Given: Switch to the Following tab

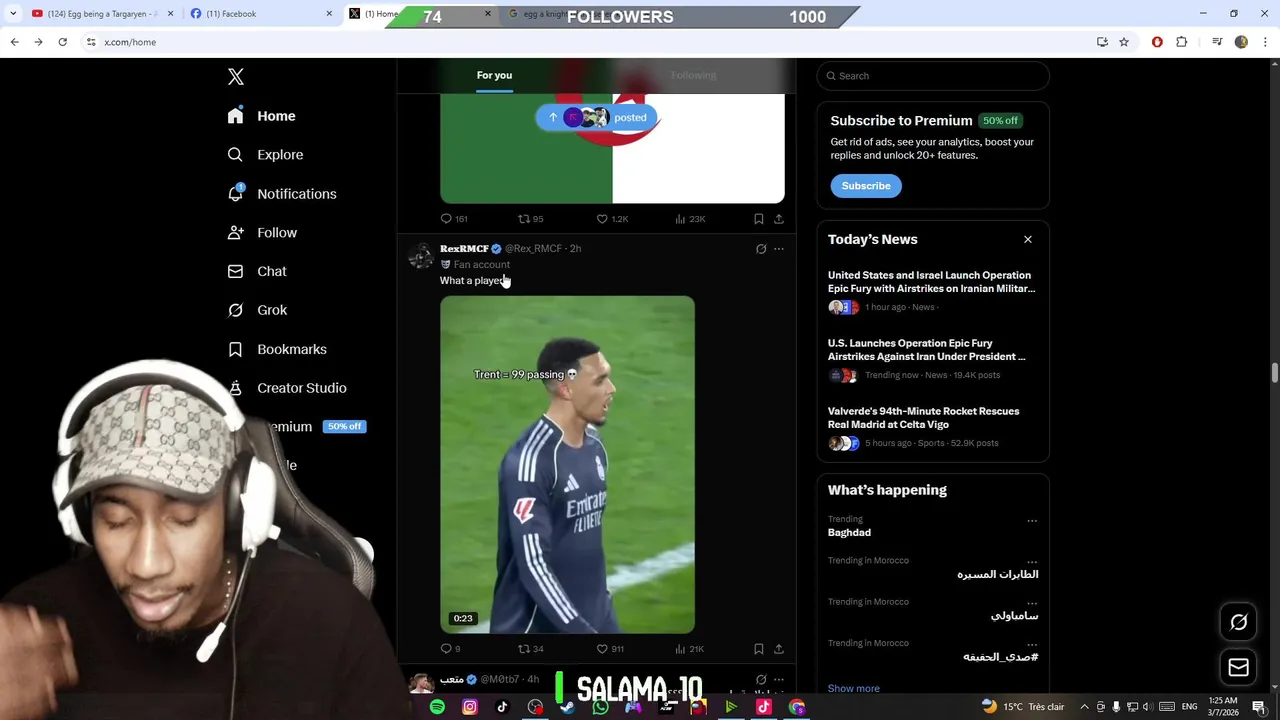Looking at the screenshot, I should [x=694, y=75].
